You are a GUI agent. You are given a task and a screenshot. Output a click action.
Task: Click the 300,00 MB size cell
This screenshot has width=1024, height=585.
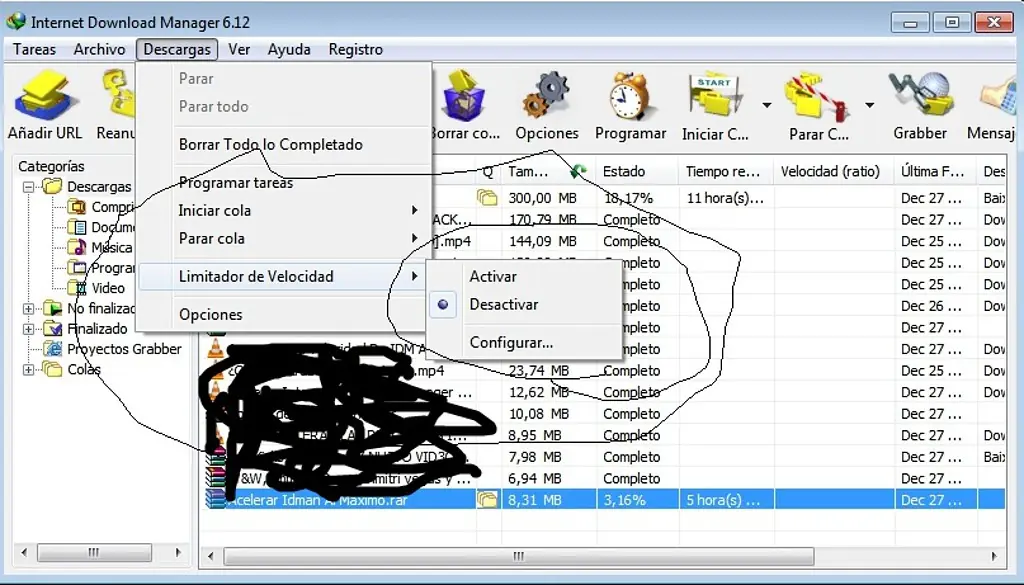(542, 197)
